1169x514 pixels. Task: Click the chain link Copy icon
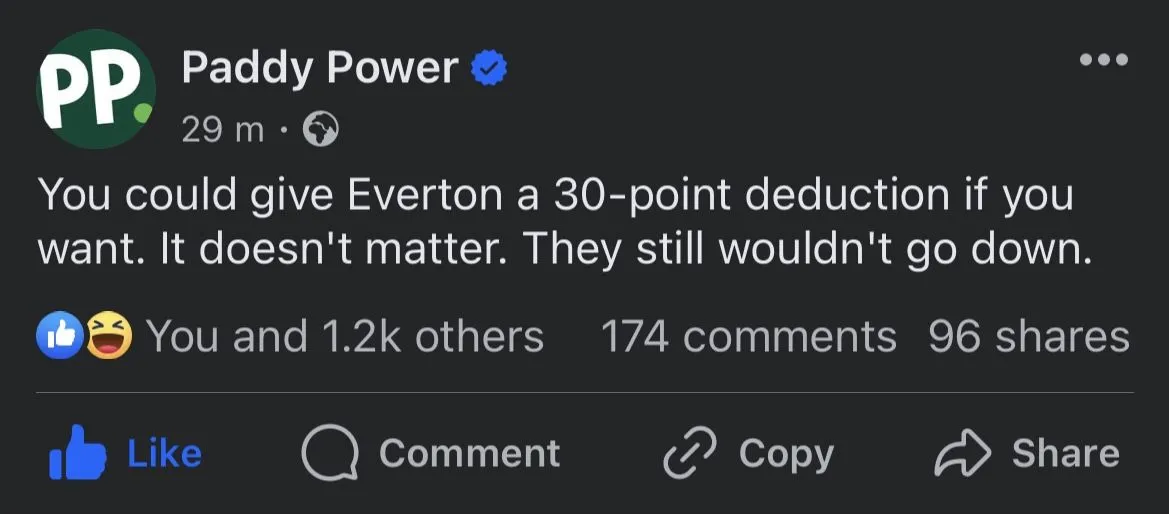pyautogui.click(x=691, y=455)
